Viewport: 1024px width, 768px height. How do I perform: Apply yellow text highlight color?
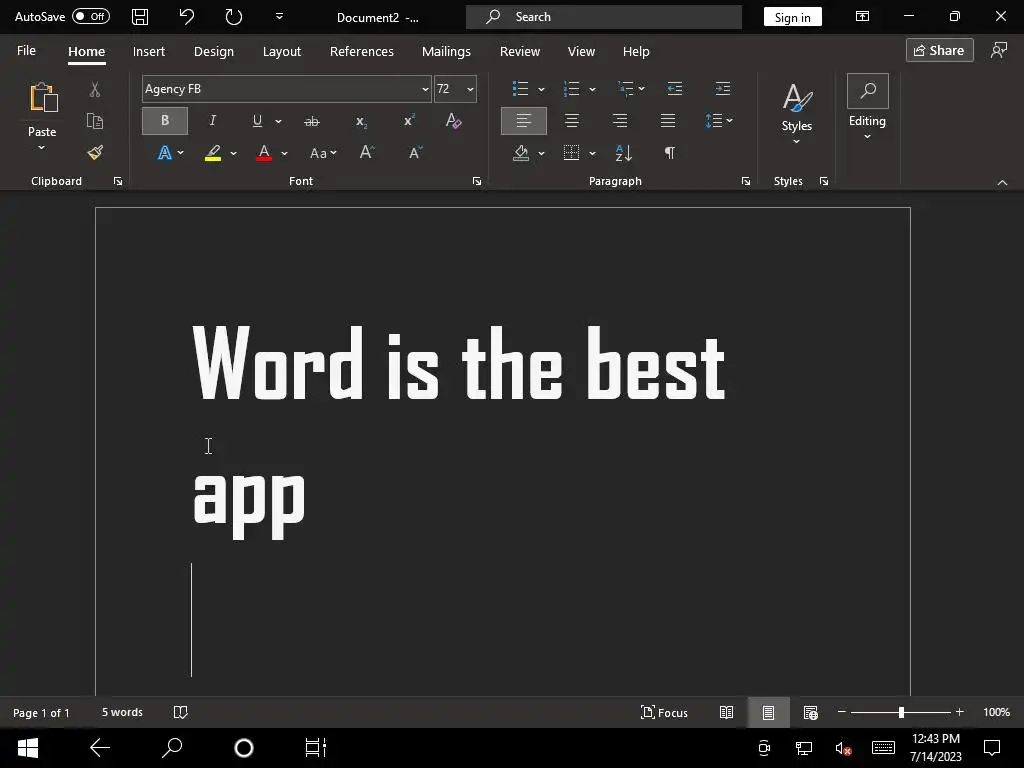(x=213, y=153)
